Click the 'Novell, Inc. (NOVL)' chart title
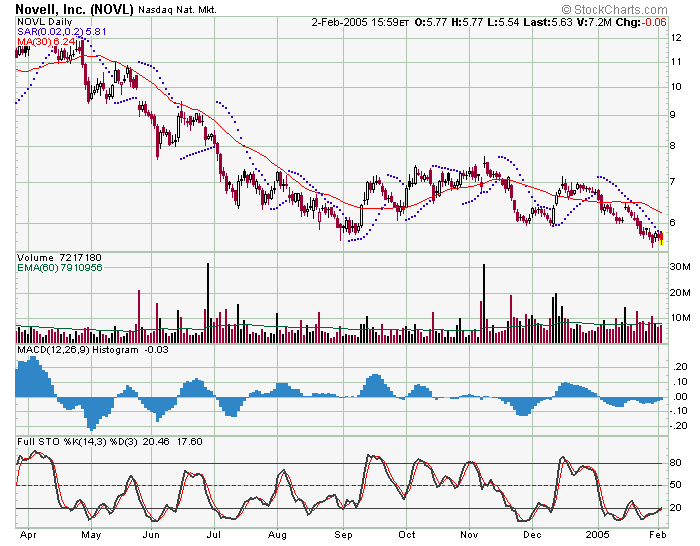 coord(75,9)
